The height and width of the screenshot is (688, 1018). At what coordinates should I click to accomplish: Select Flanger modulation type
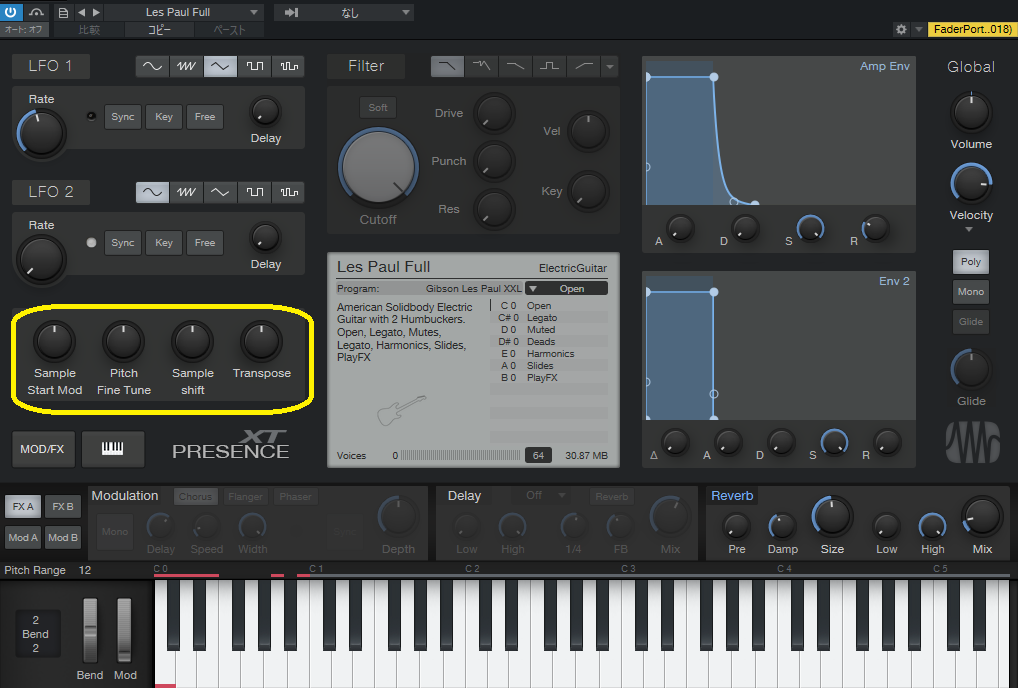[245, 497]
